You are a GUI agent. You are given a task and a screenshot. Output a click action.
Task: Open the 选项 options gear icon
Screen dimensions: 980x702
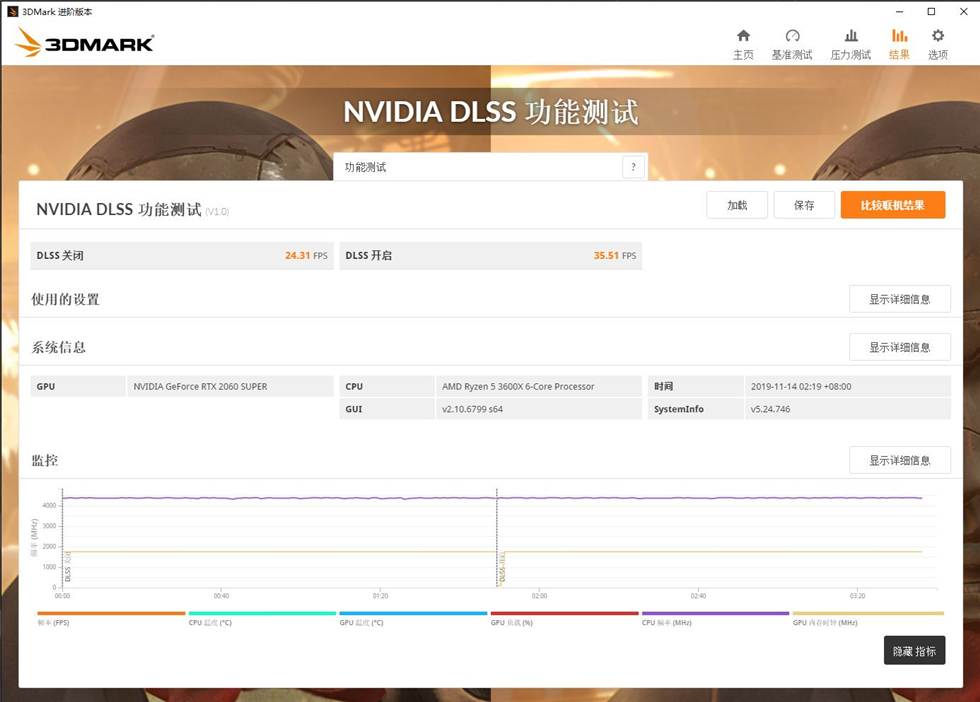(x=938, y=37)
